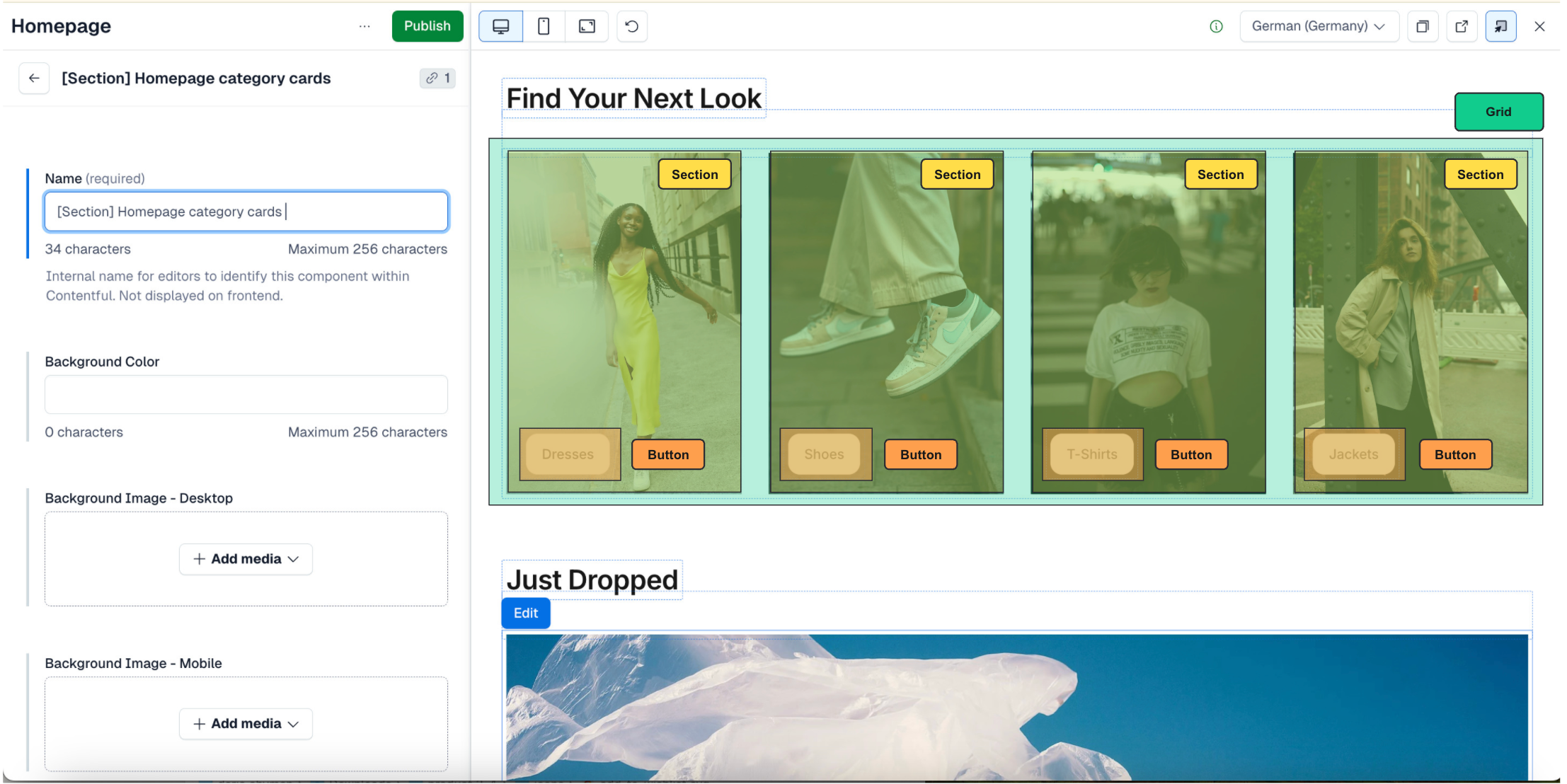Click the green info status icon

click(1216, 26)
